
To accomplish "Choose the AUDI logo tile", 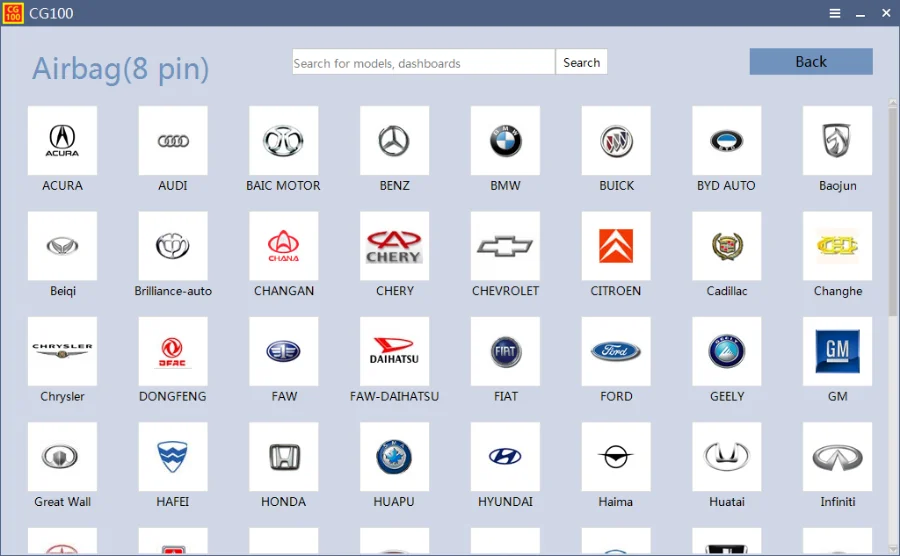I will (173, 141).
